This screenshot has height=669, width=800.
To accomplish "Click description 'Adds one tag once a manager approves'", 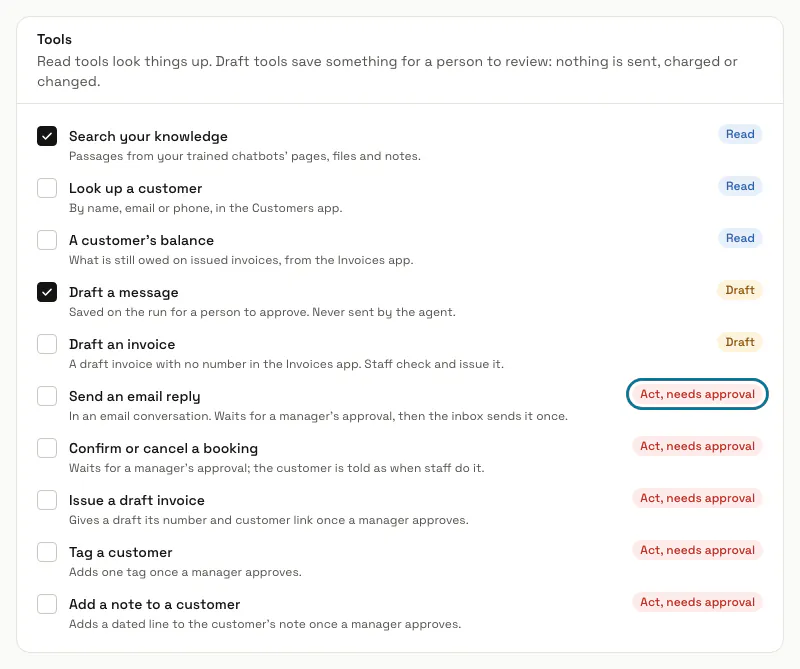I will pos(185,573).
